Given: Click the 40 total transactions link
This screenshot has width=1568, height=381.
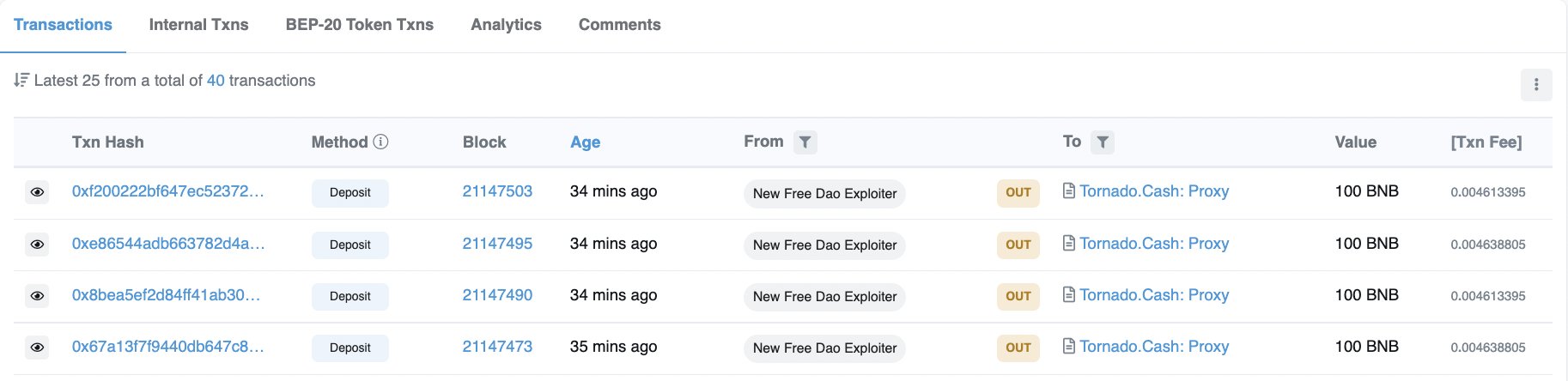Looking at the screenshot, I should tap(216, 80).
